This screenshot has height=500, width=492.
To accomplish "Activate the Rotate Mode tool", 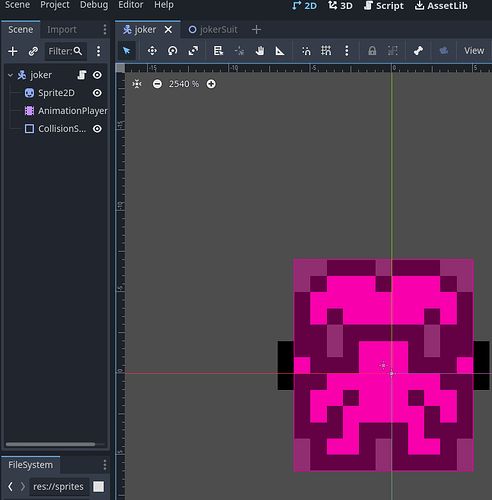I will click(172, 51).
